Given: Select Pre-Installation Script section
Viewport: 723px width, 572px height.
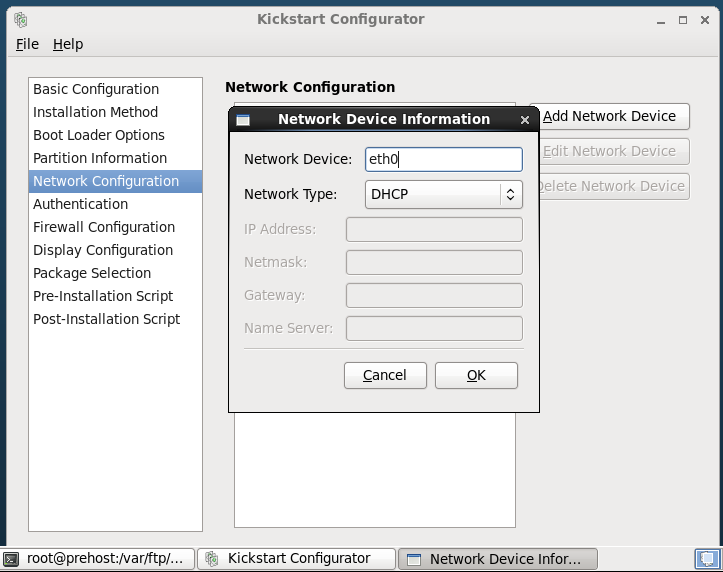Looking at the screenshot, I should (x=115, y=296).
